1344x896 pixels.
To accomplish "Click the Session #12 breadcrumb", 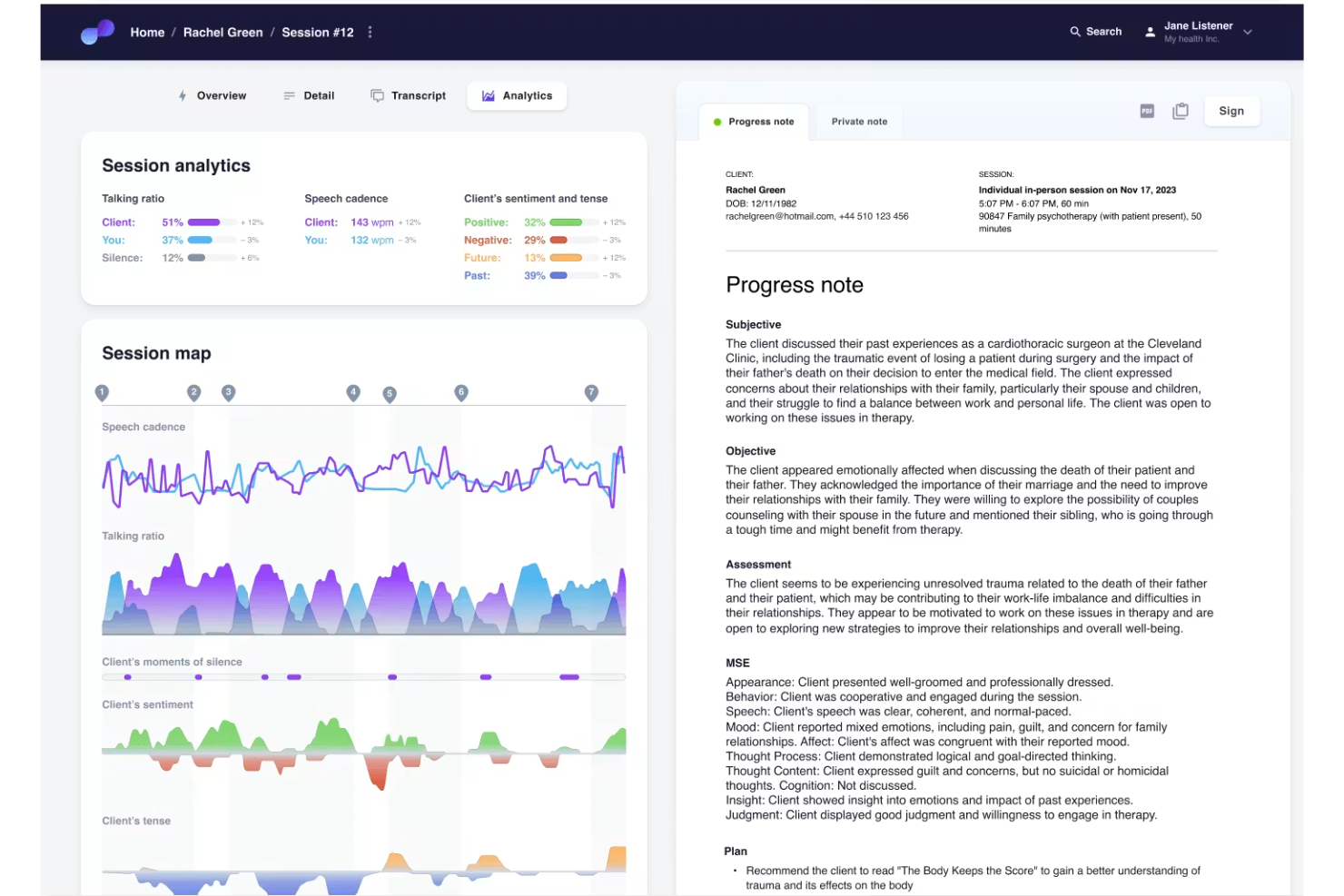I will (318, 32).
